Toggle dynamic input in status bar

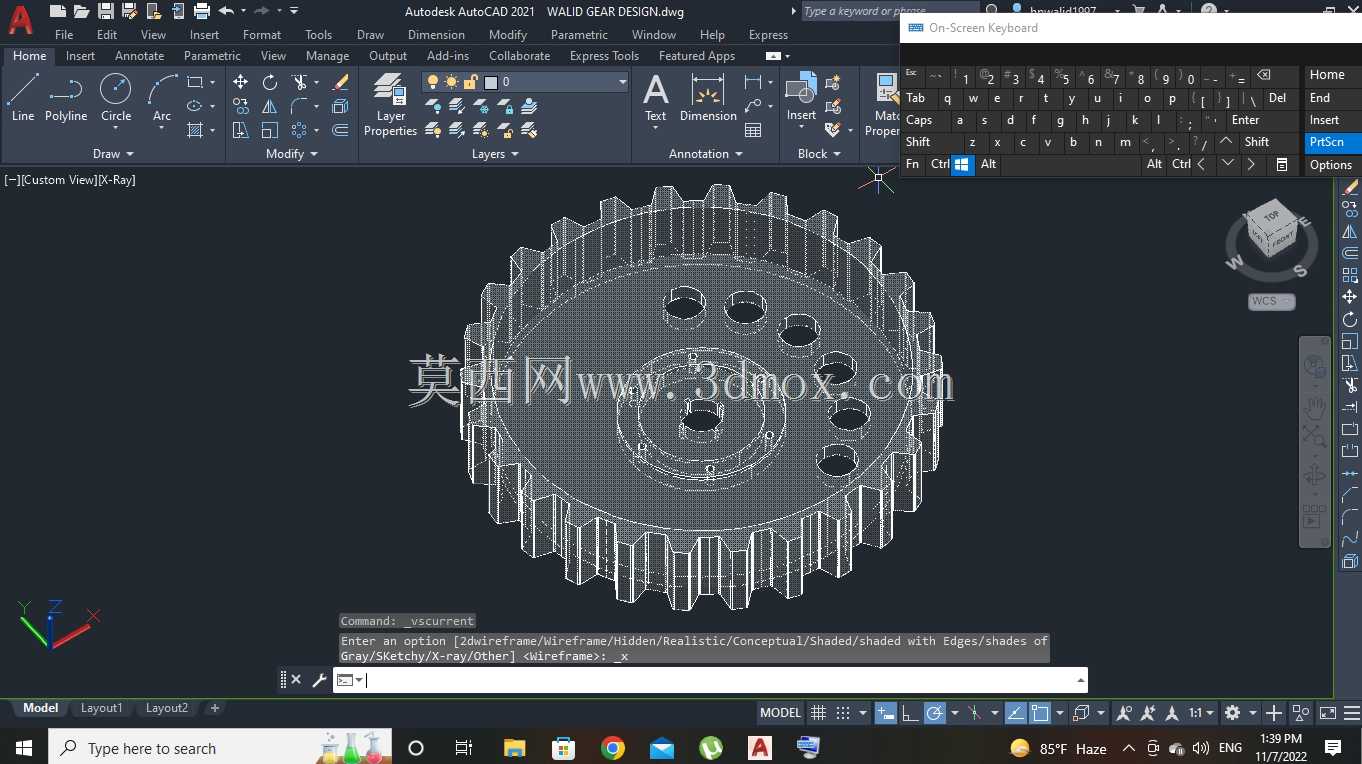pyautogui.click(x=885, y=713)
